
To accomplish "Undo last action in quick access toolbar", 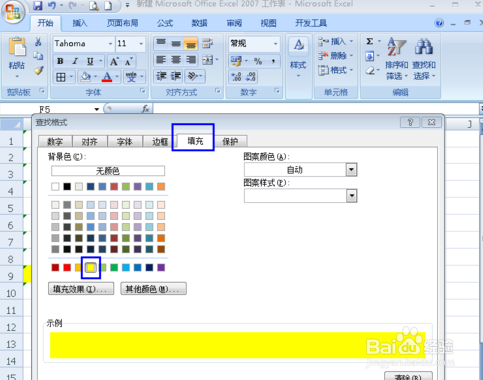I will coord(52,5).
